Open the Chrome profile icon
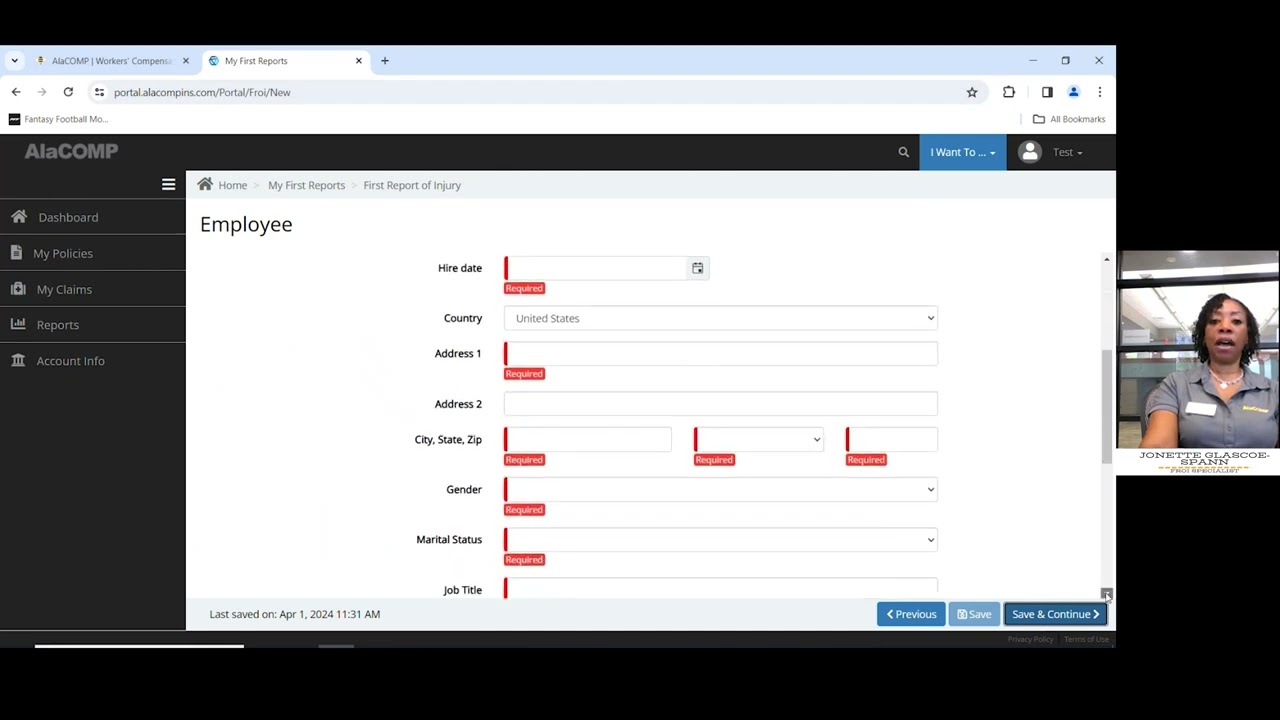Image resolution: width=1280 pixels, height=720 pixels. (1074, 92)
